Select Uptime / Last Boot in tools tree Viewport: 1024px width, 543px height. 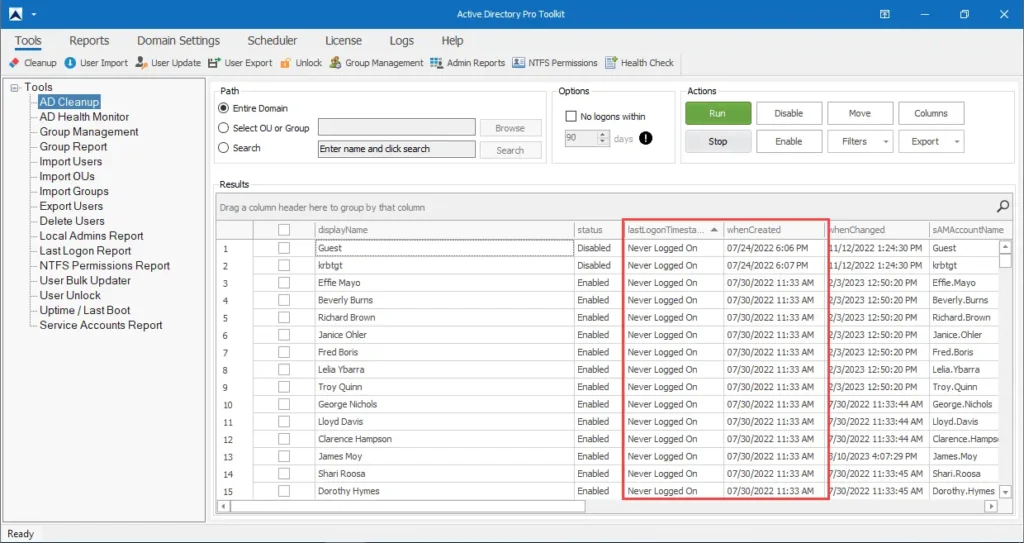click(85, 310)
